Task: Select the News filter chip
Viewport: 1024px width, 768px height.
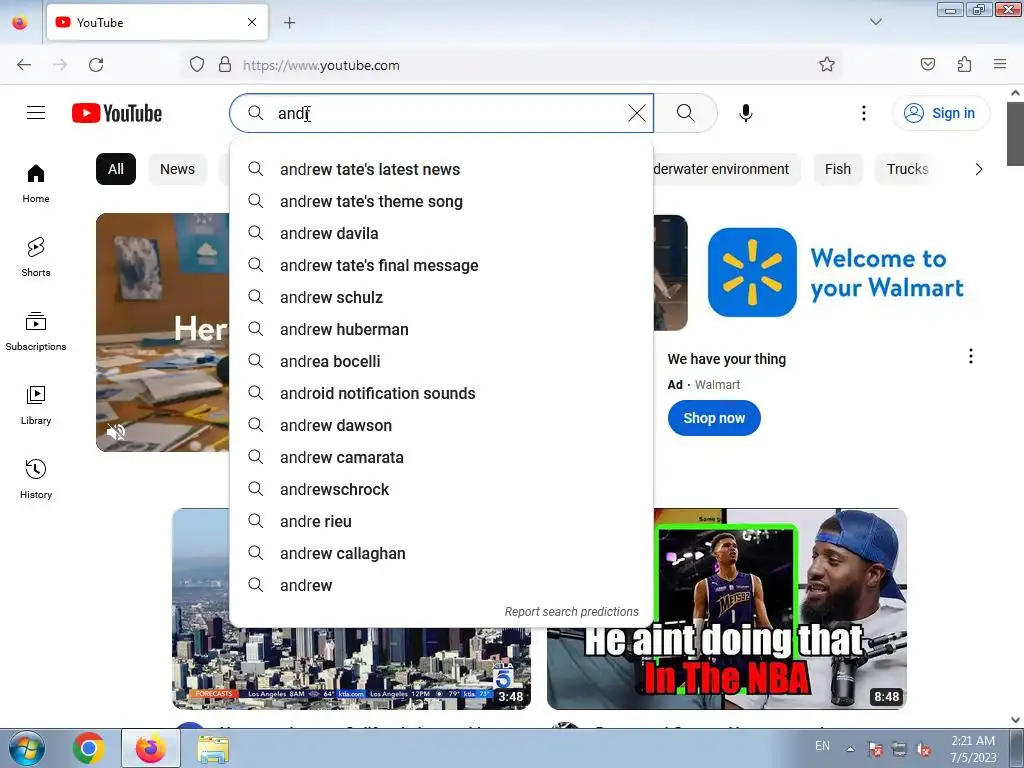Action: [178, 169]
